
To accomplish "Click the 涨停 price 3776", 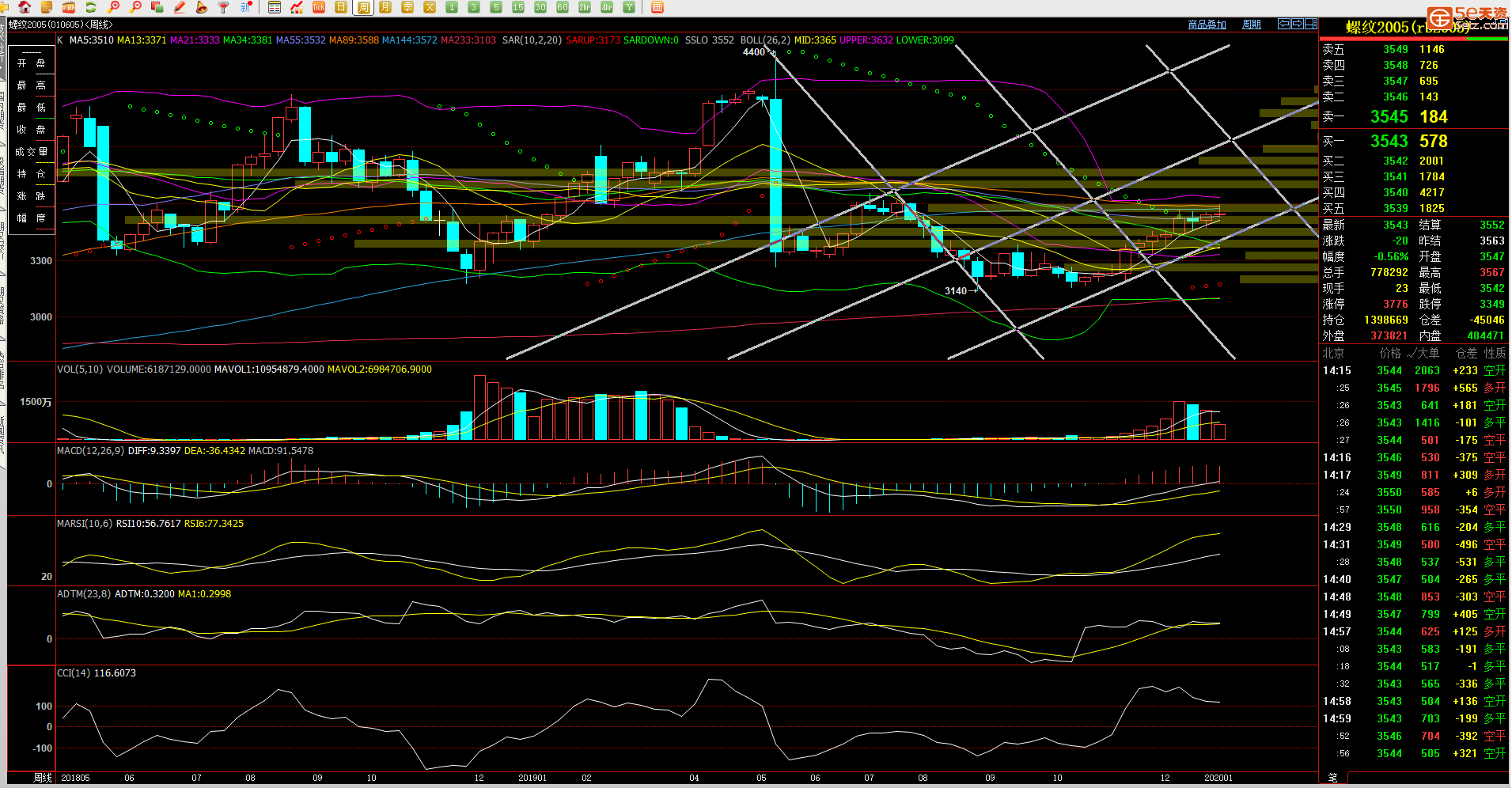I will (1396, 304).
